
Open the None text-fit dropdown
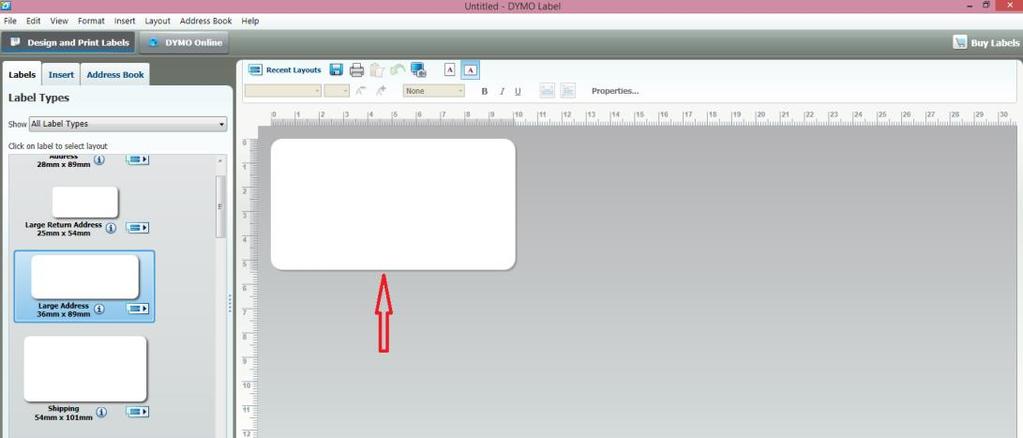(x=434, y=91)
